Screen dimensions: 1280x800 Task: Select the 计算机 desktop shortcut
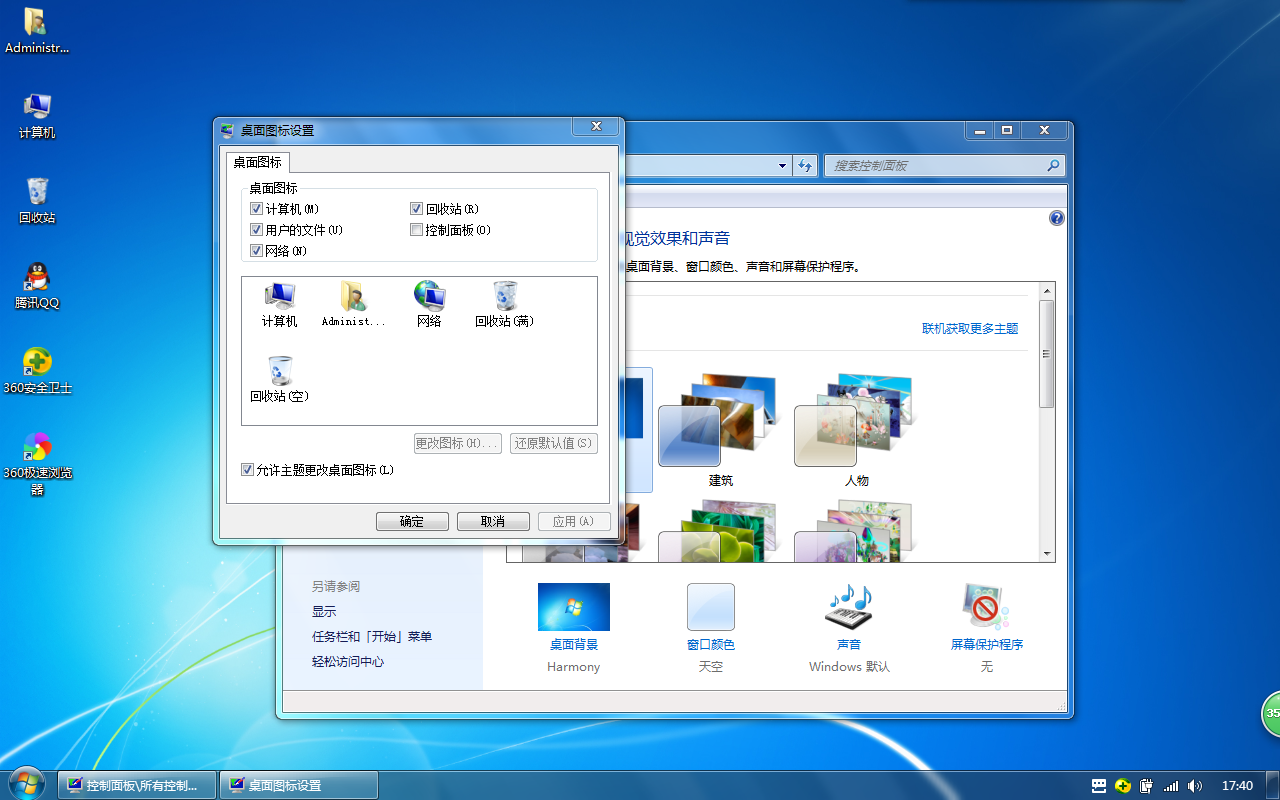click(x=37, y=115)
